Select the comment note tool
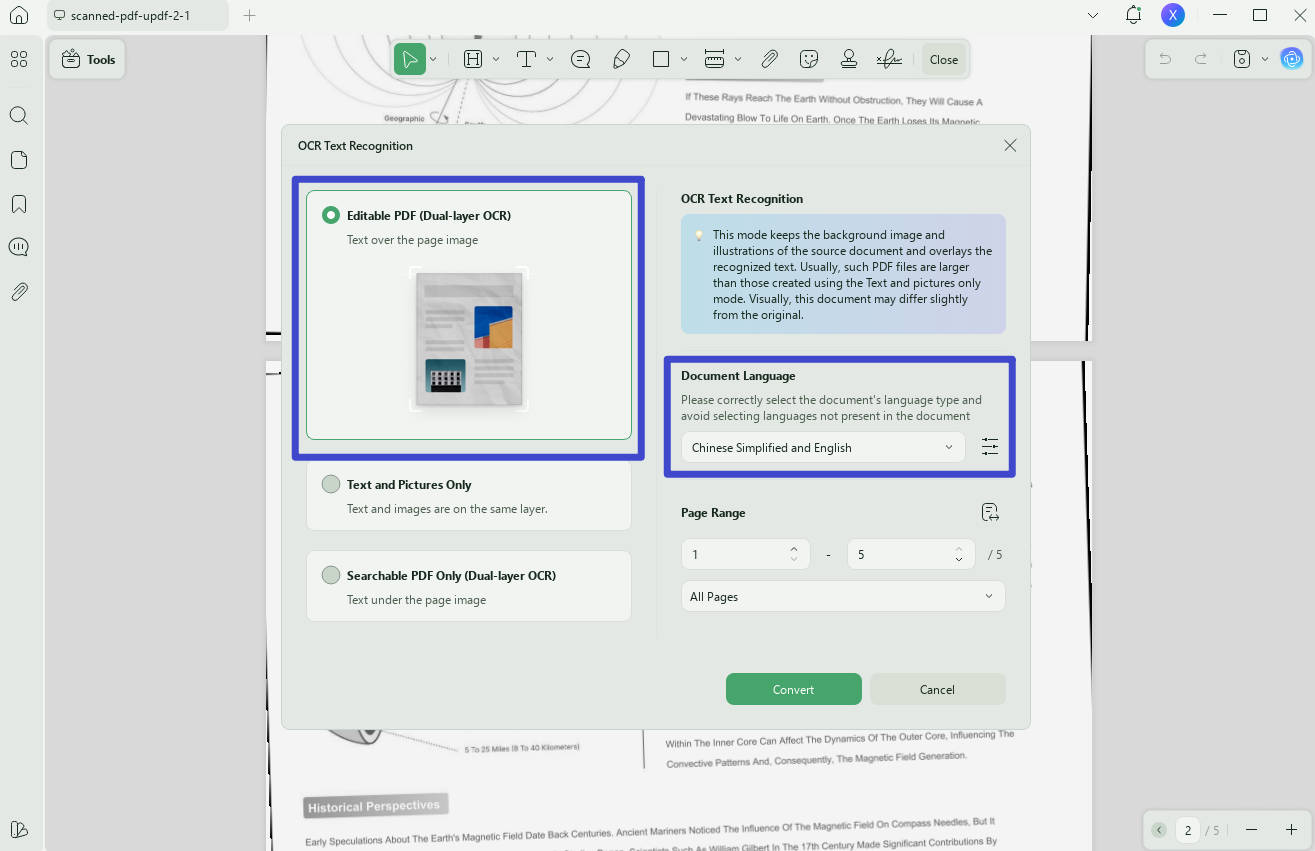The image size is (1315, 851). tap(580, 59)
